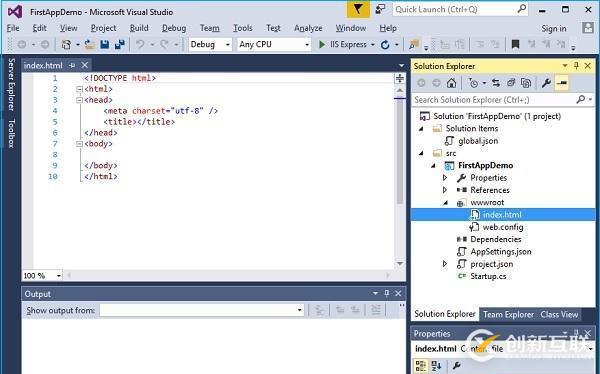The width and height of the screenshot is (600, 374).
Task: Close the index.html editor tab
Action: [x=85, y=65]
